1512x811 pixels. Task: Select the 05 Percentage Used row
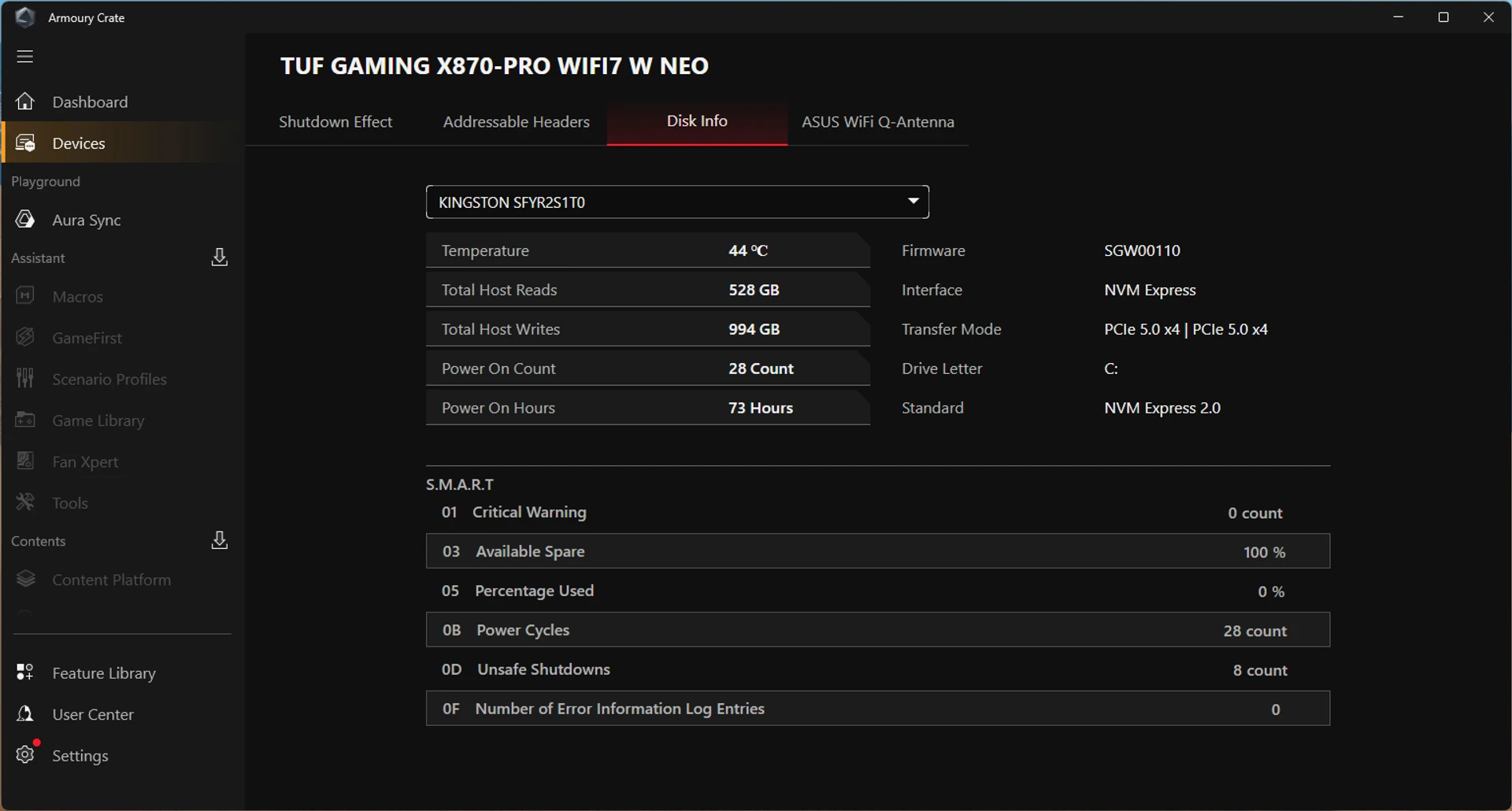pyautogui.click(x=878, y=591)
